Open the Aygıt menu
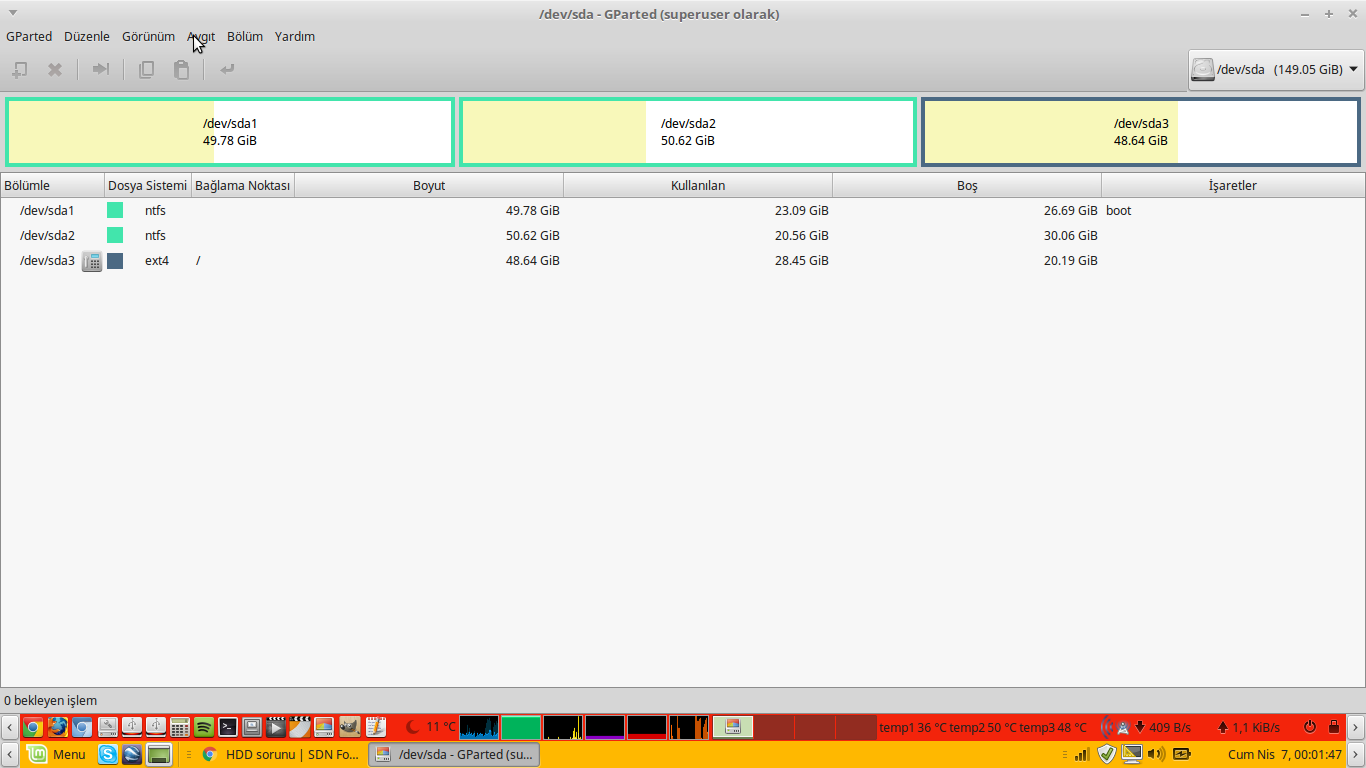The image size is (1366, 768). [201, 36]
